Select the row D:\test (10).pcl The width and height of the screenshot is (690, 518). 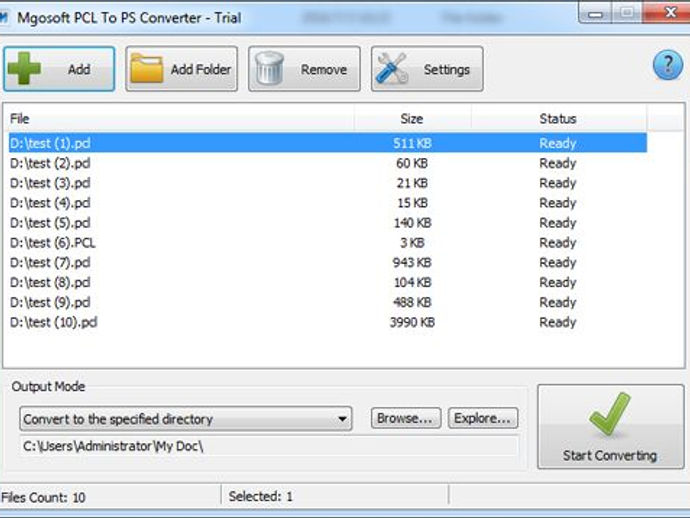click(x=328, y=322)
